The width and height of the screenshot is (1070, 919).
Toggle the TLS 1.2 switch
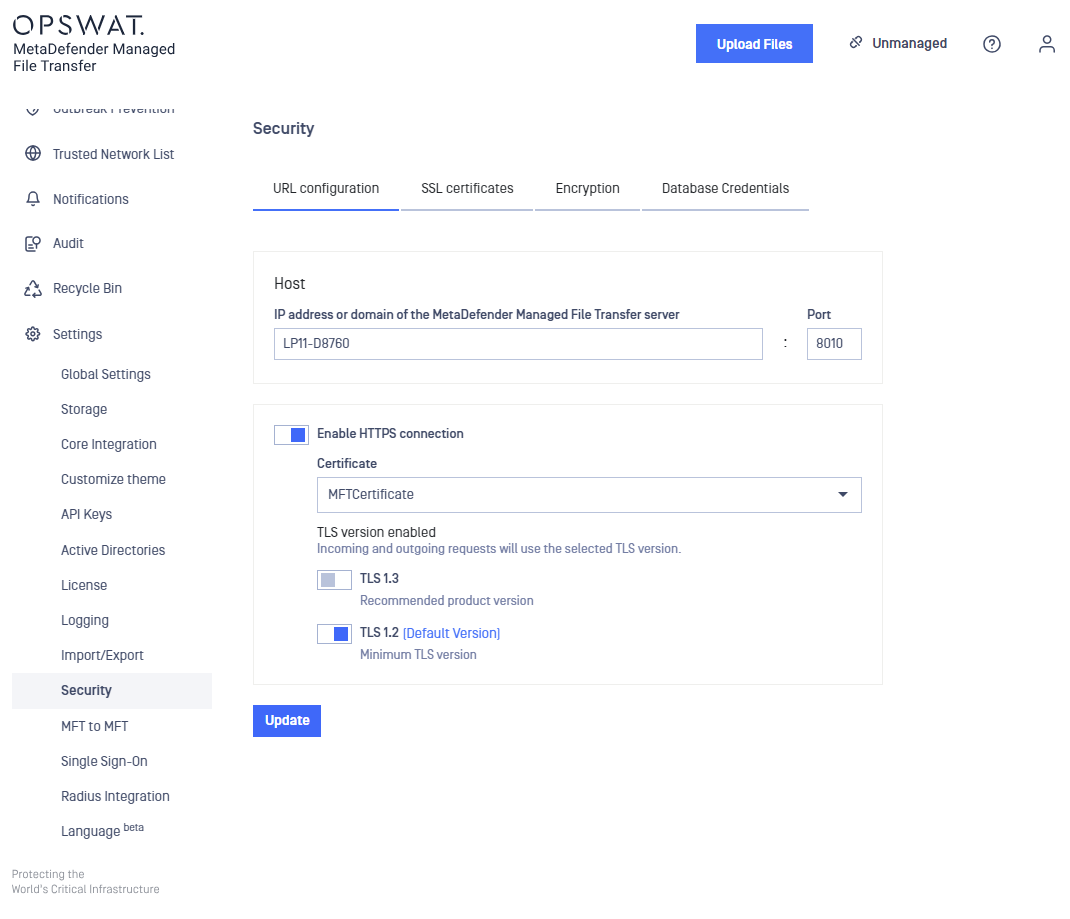(334, 634)
